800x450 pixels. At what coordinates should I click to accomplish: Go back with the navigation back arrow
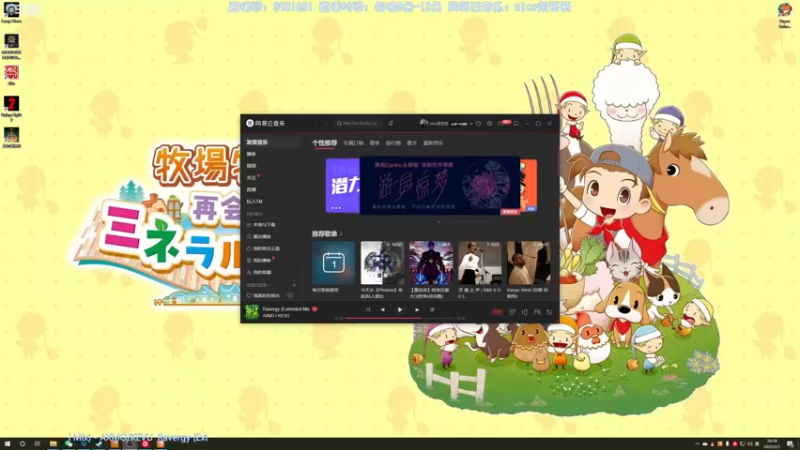(x=316, y=123)
